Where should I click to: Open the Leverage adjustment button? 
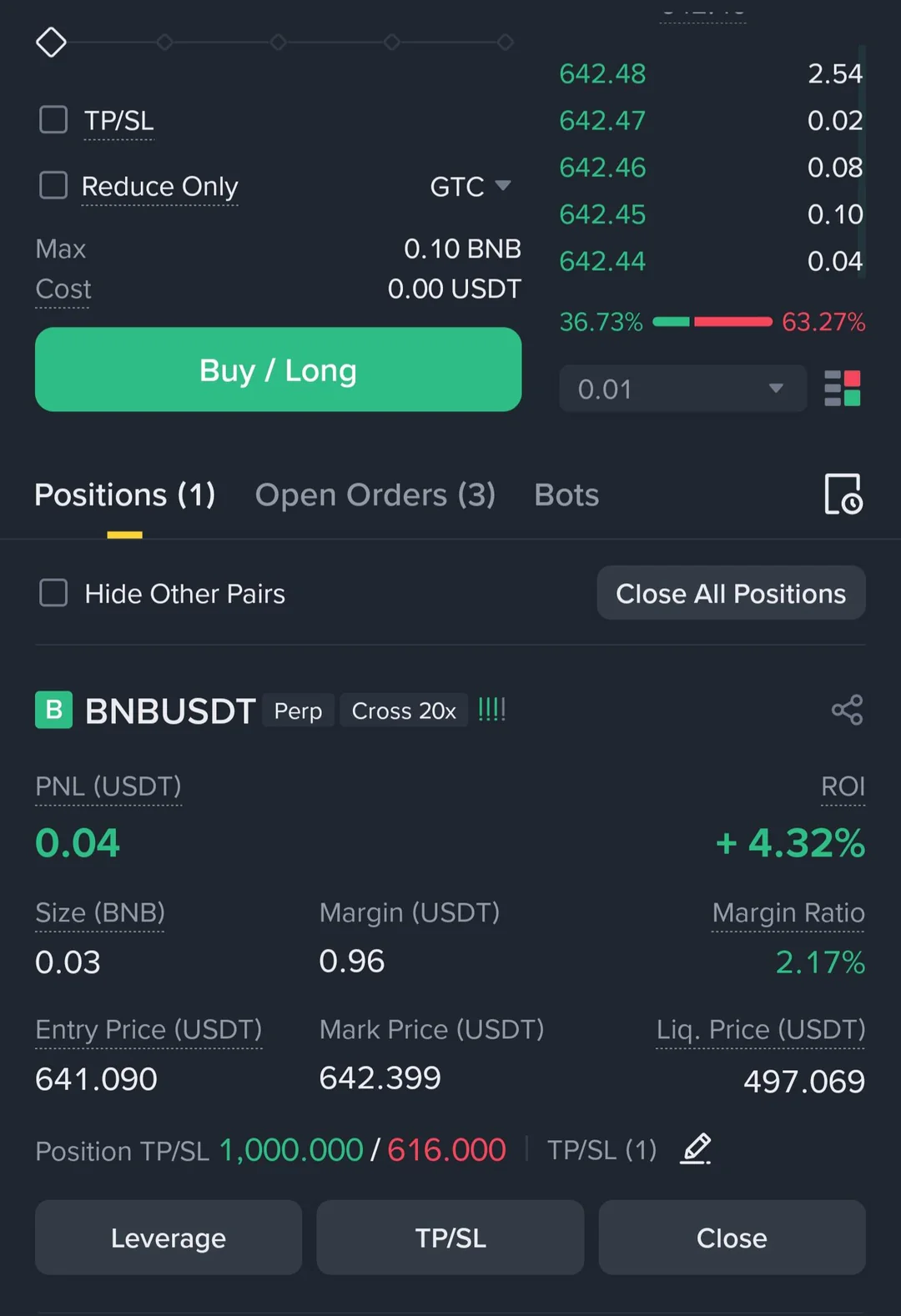(x=169, y=1238)
